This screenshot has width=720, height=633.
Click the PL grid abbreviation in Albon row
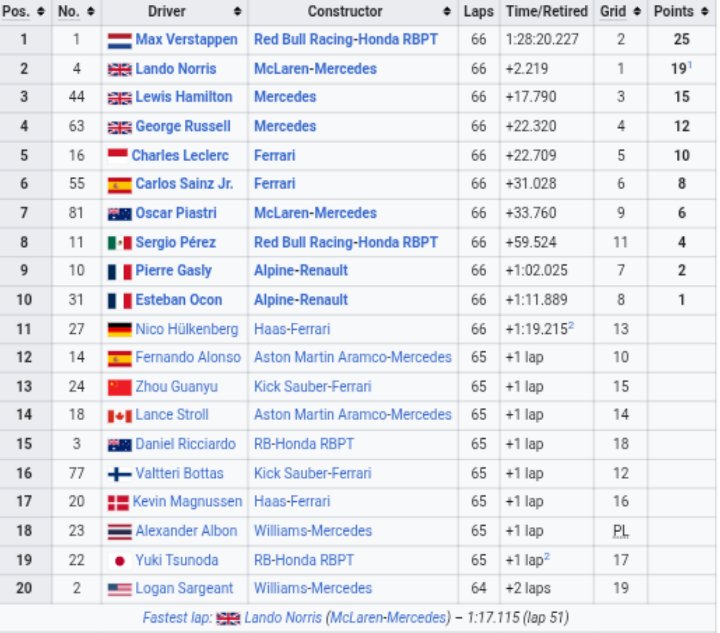click(621, 531)
